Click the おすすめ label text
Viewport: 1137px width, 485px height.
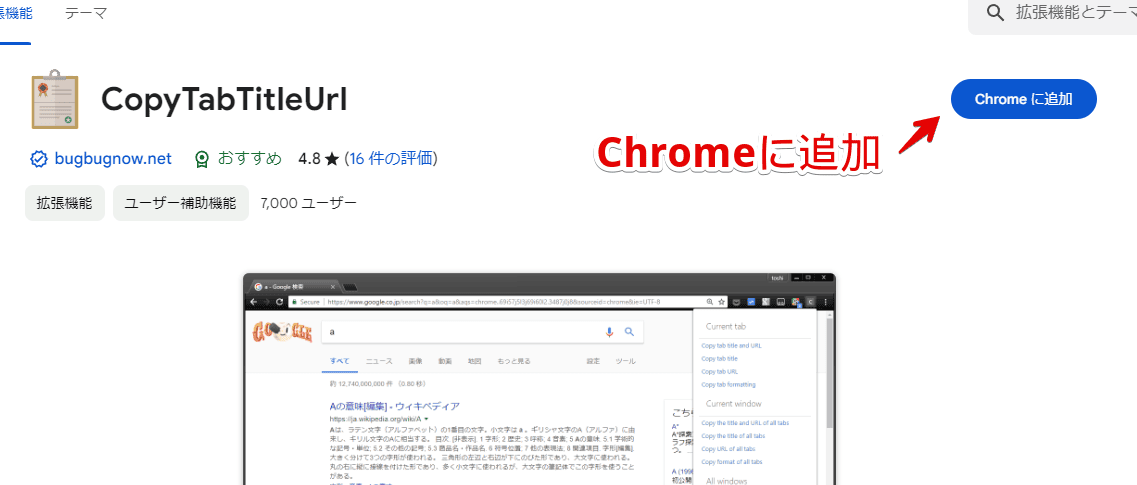pos(249,158)
